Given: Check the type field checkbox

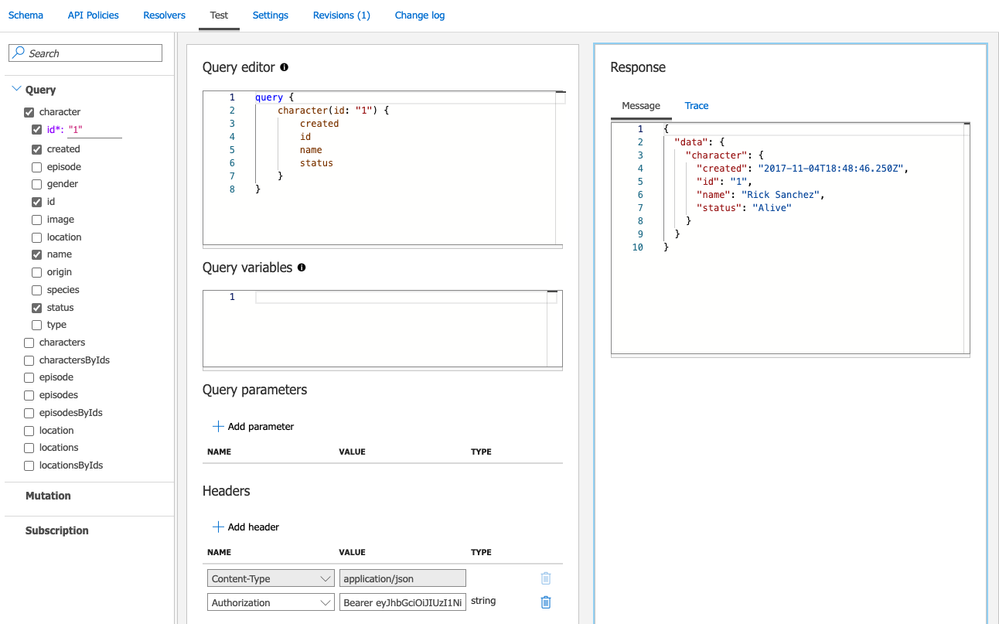Looking at the screenshot, I should 36,325.
